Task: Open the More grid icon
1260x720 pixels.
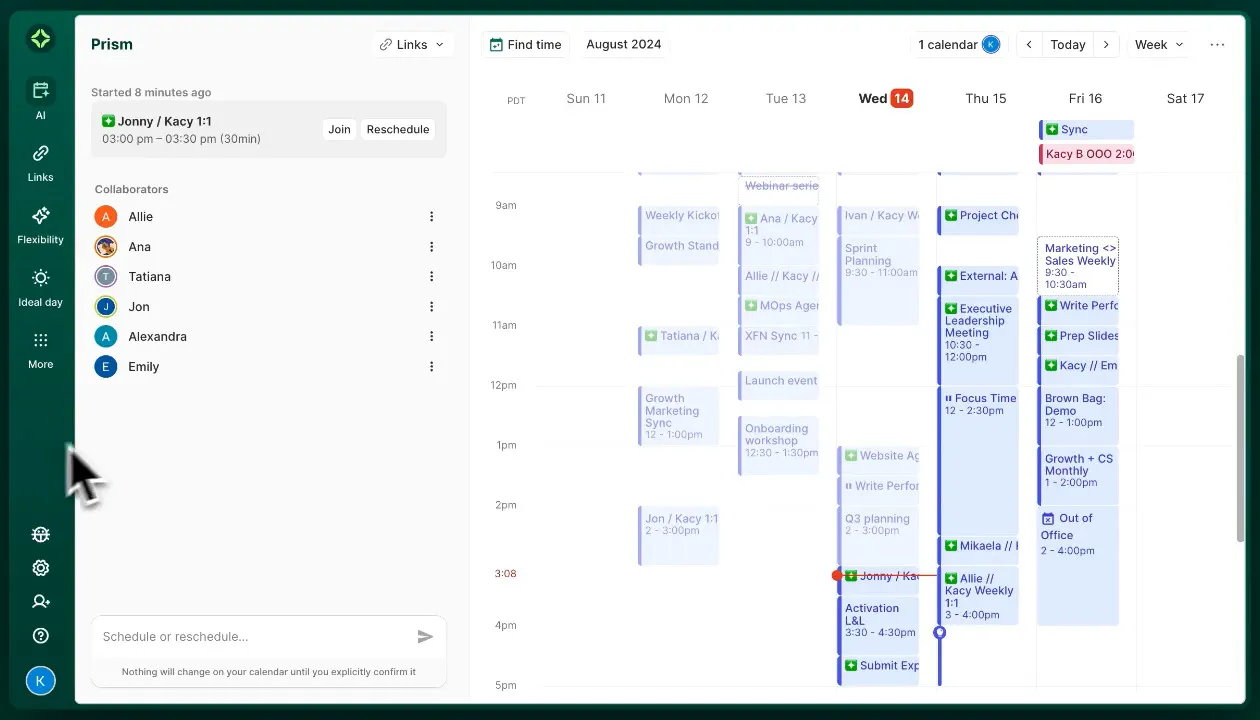Action: click(40, 340)
